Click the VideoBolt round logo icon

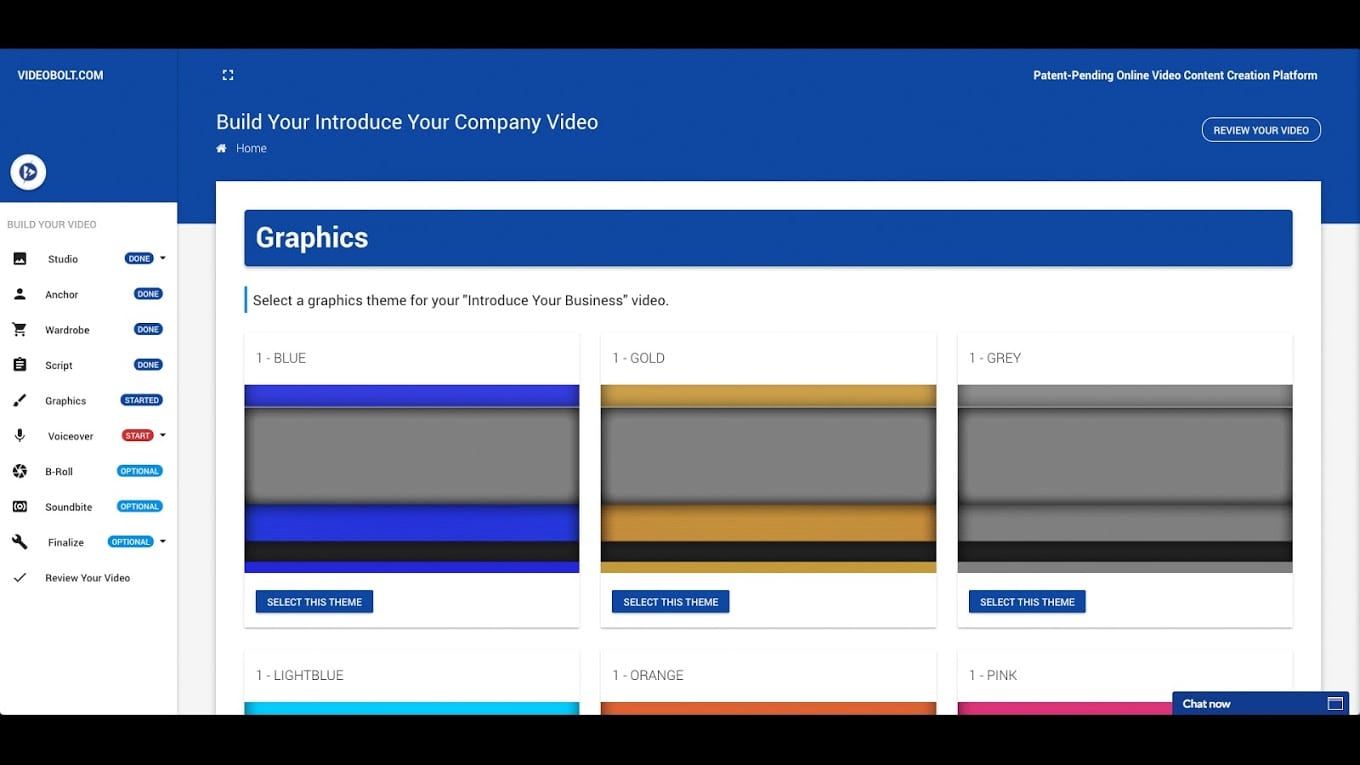[28, 172]
